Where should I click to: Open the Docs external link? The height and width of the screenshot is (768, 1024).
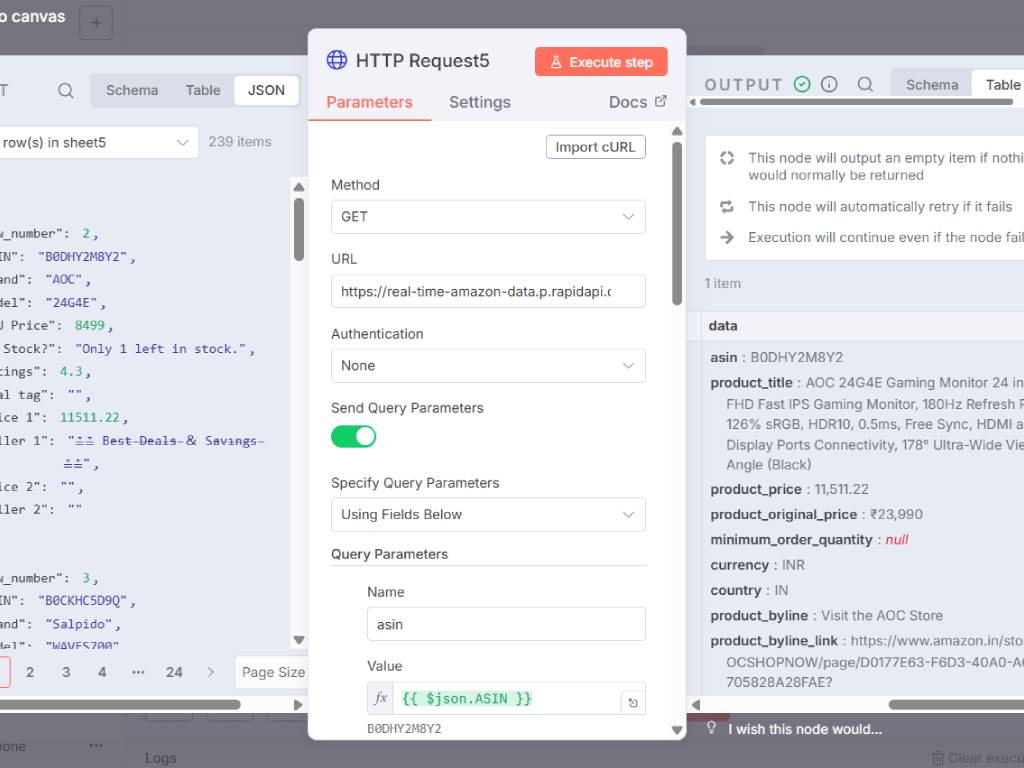click(x=637, y=102)
